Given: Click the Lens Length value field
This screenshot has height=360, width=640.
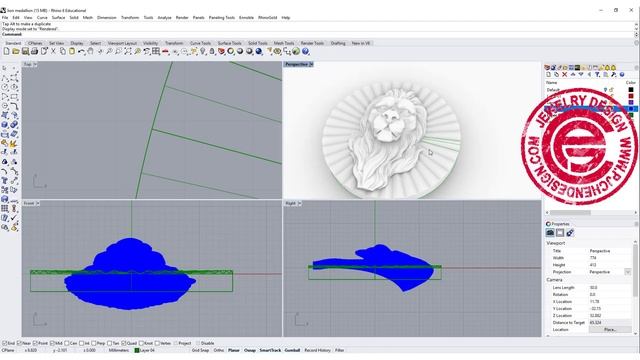Looking at the screenshot, I should tap(610, 287).
